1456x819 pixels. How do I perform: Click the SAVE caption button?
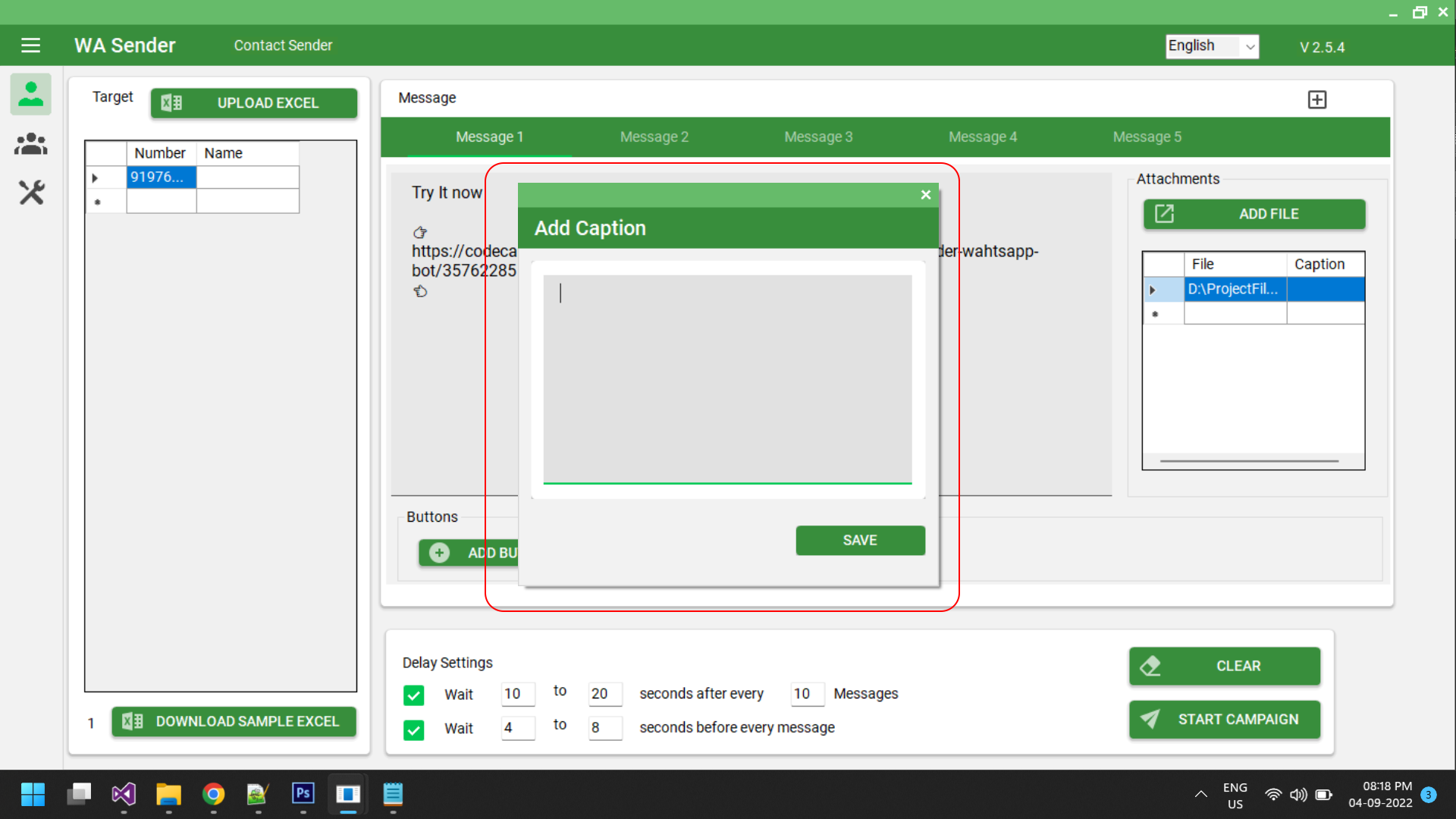point(860,540)
